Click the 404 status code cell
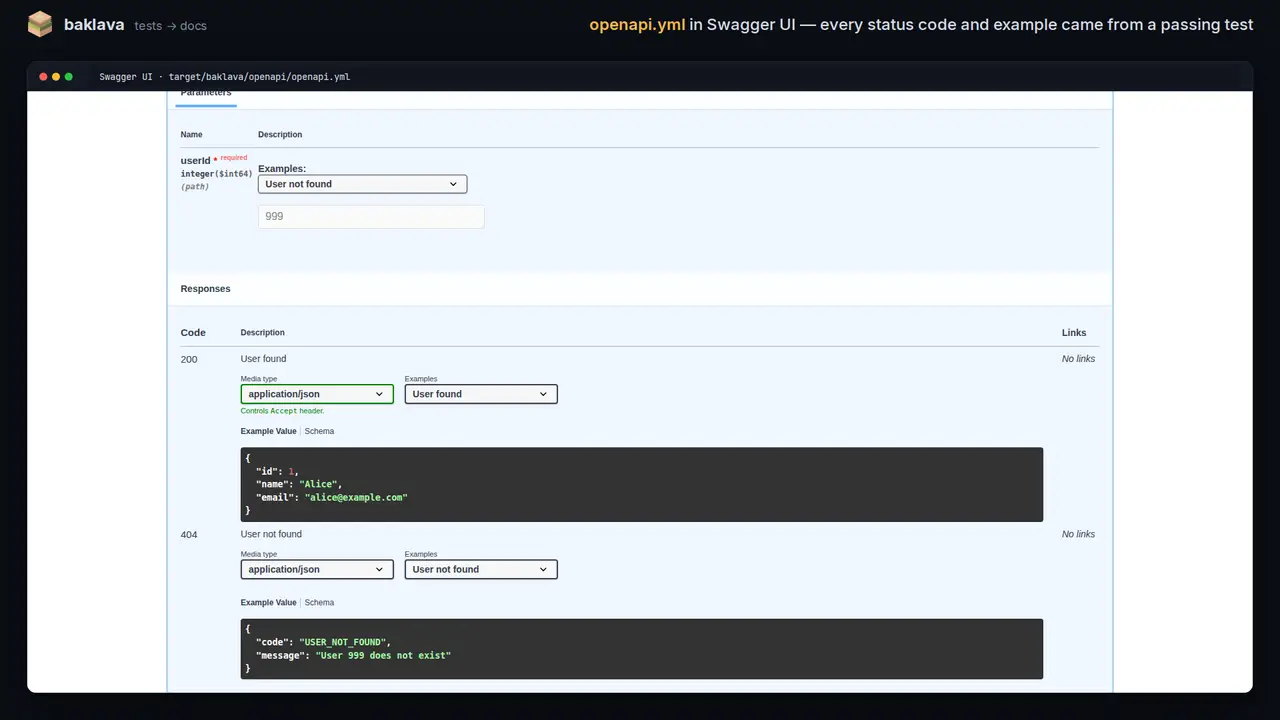The image size is (1280, 720). 189,535
